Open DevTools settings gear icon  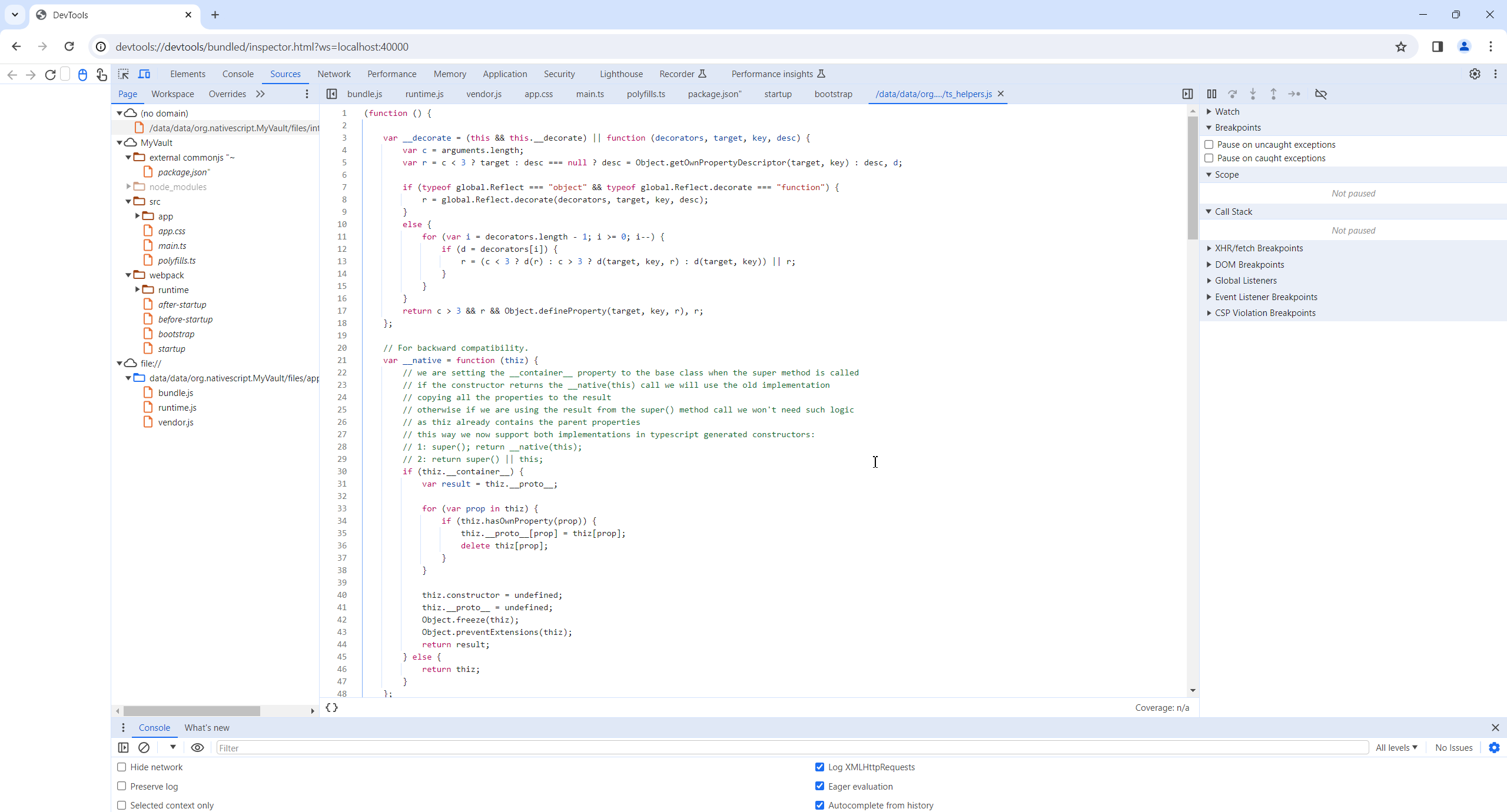[x=1474, y=74]
